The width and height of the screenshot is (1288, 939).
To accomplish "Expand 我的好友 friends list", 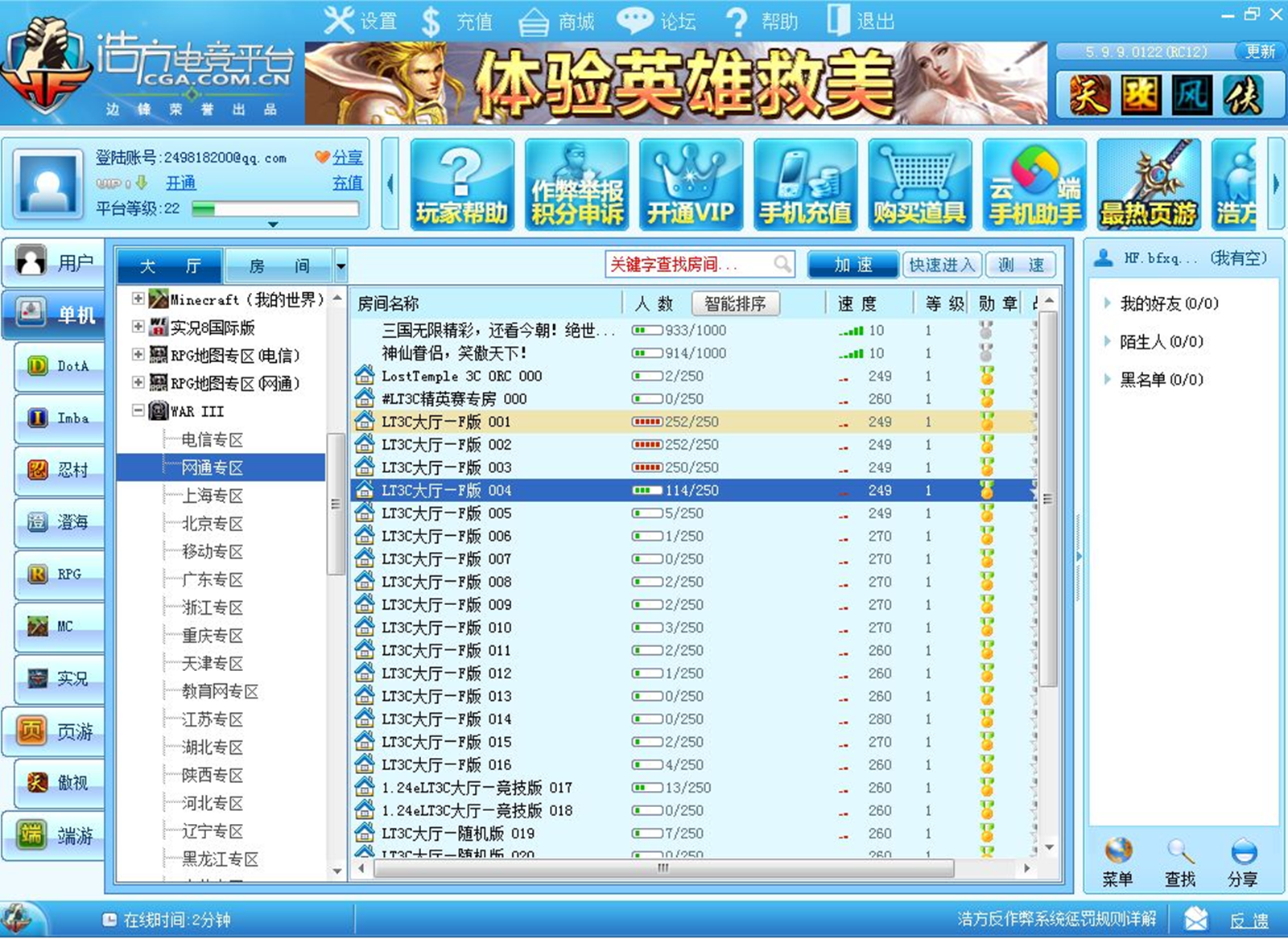I will pos(1109,303).
